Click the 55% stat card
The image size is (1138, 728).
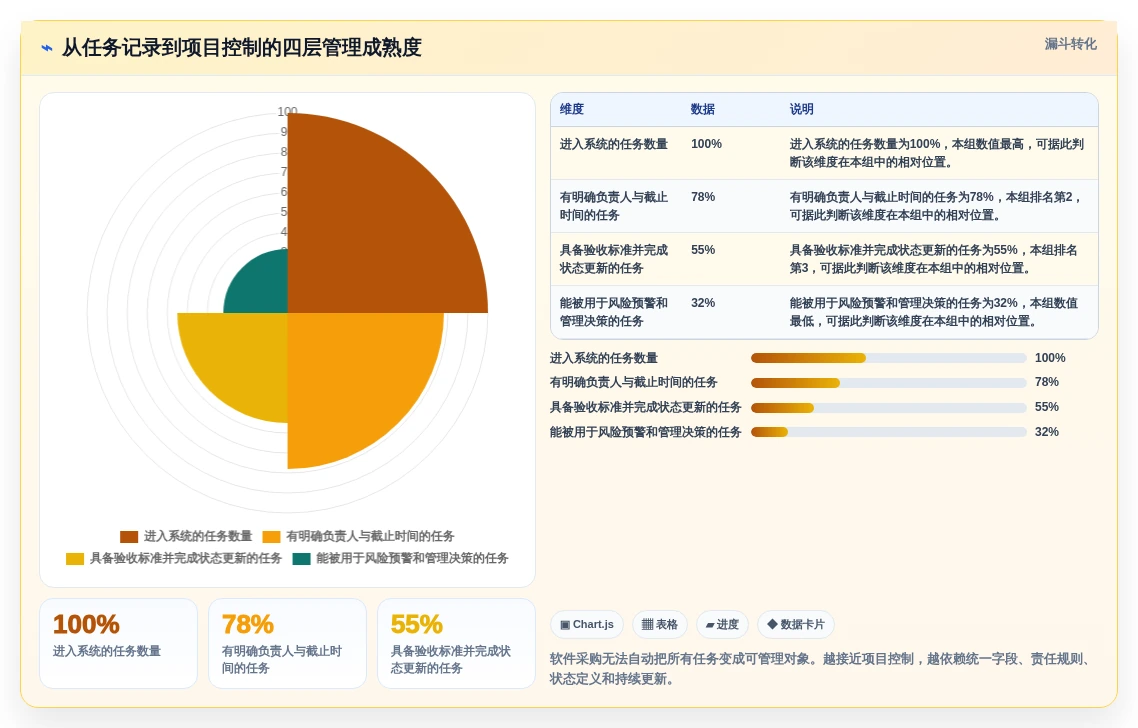pos(457,643)
